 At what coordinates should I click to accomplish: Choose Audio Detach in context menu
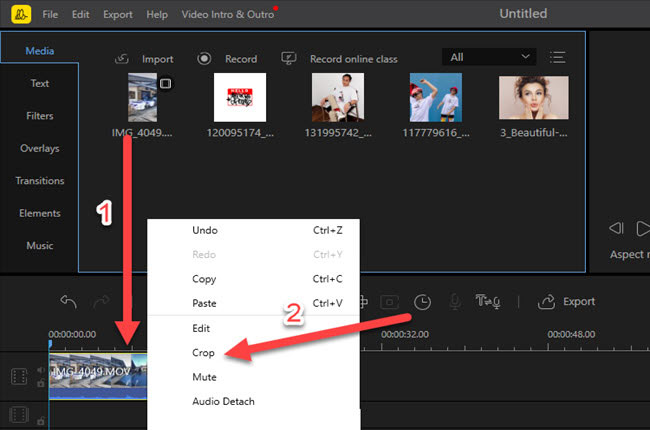pyautogui.click(x=223, y=401)
